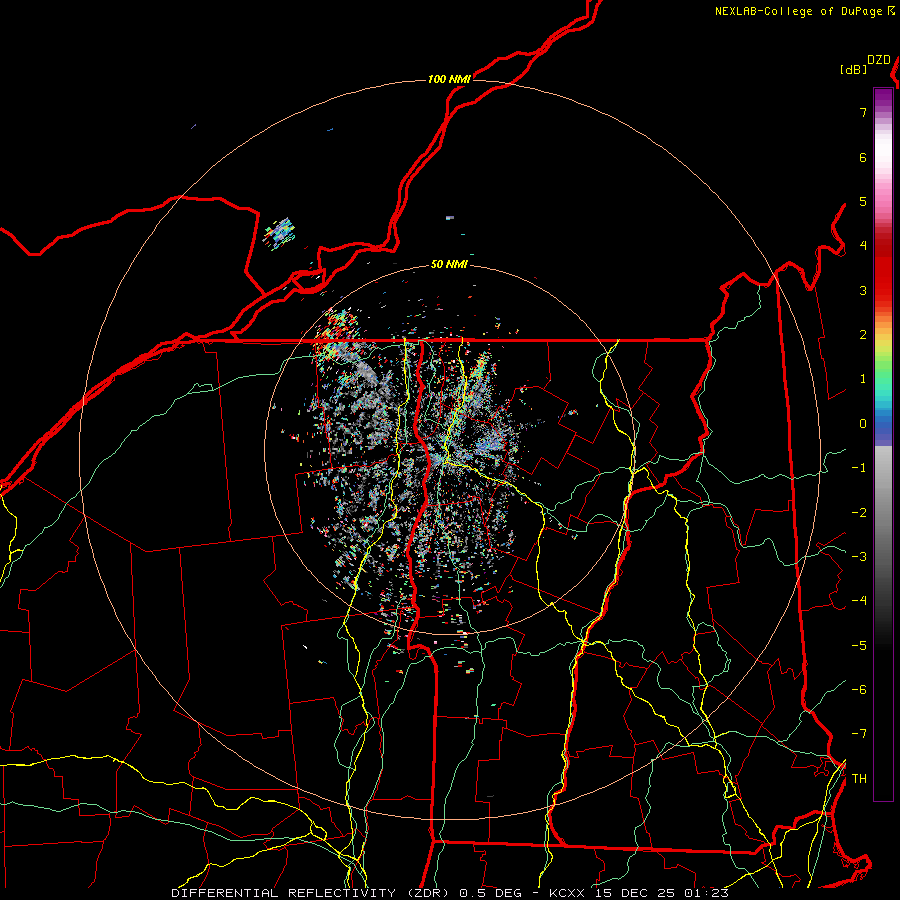Viewport: 900px width, 900px height.
Task: Click the 0.5 DEG elevation angle text
Action: click(491, 893)
